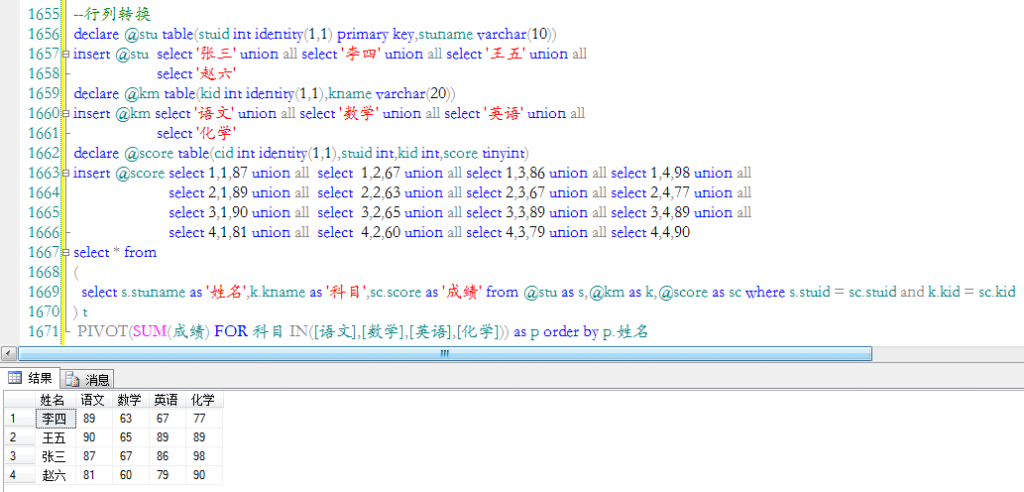The height and width of the screenshot is (492, 1024).
Task: Click the cell with score 86
Action: (168, 456)
